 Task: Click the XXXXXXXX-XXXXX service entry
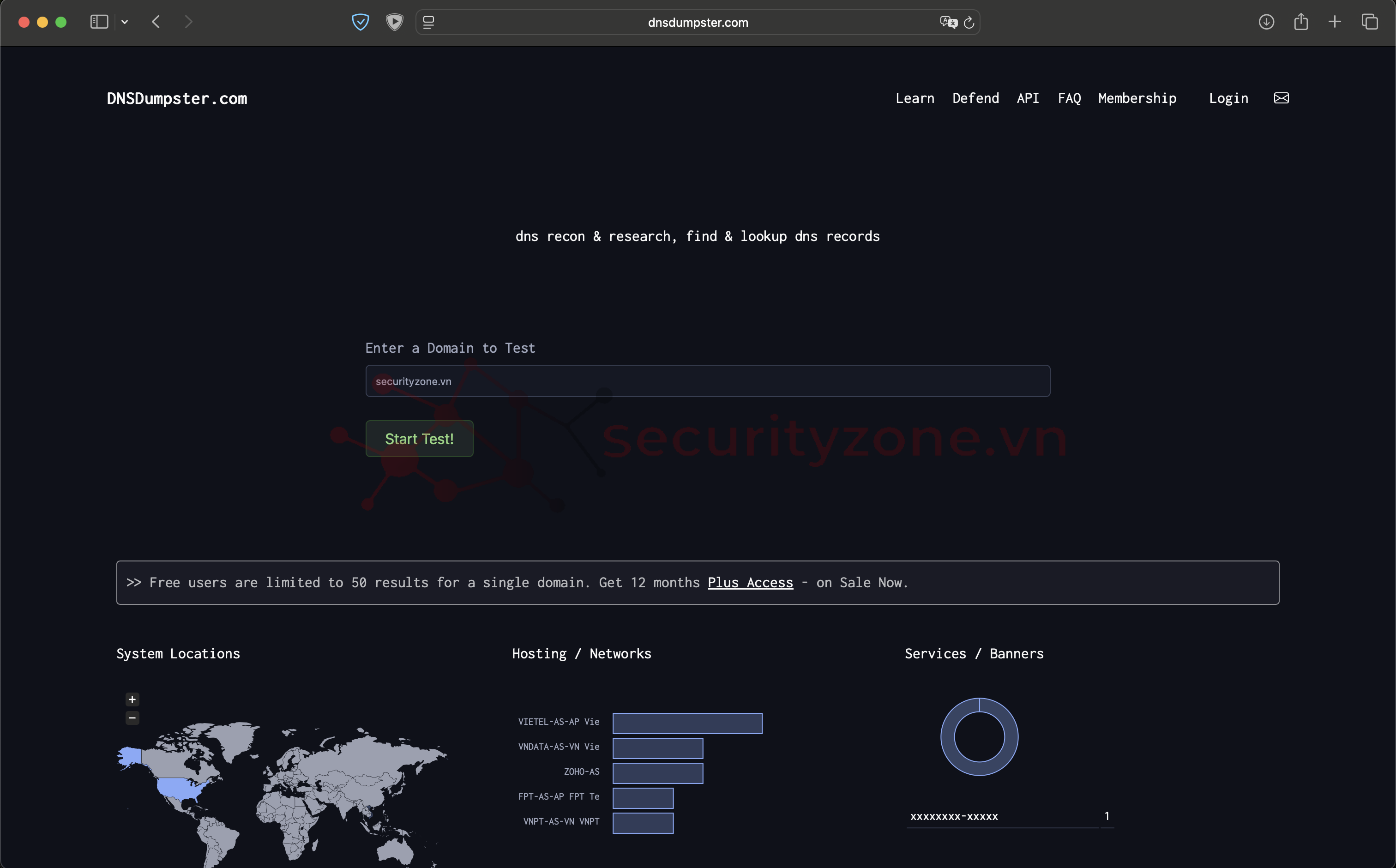954,816
